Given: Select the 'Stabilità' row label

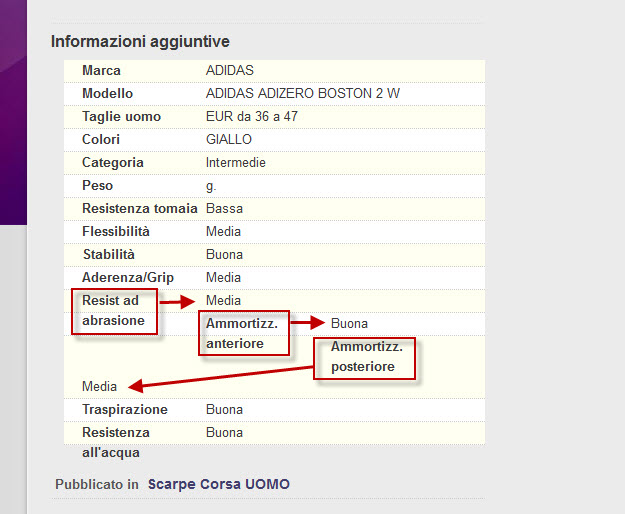Looking at the screenshot, I should click(x=108, y=255).
